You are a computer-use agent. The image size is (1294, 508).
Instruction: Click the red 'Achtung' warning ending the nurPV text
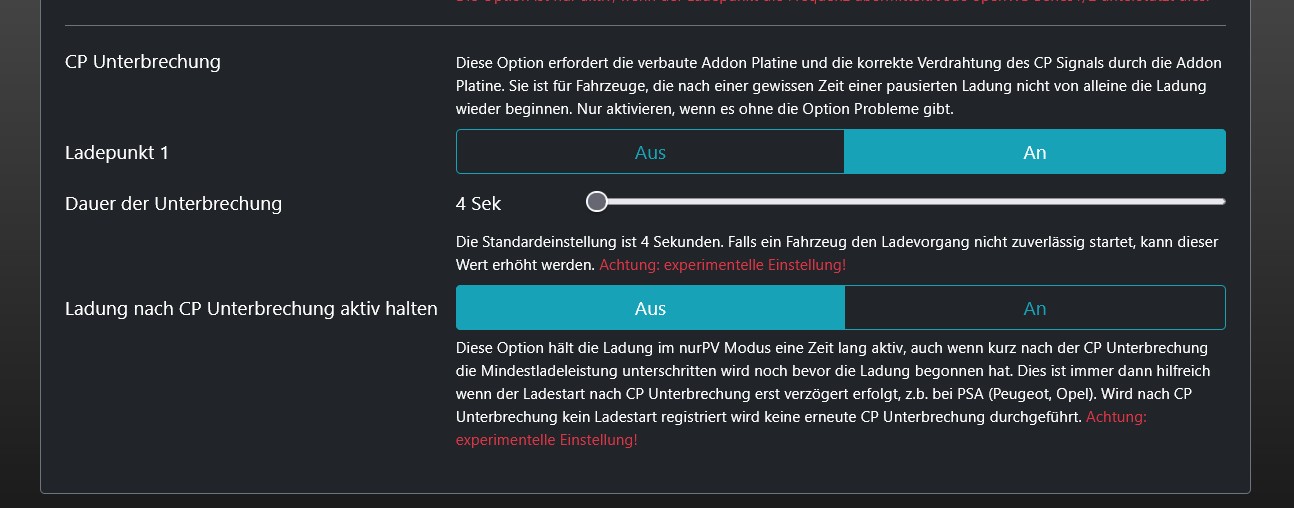click(x=1115, y=417)
